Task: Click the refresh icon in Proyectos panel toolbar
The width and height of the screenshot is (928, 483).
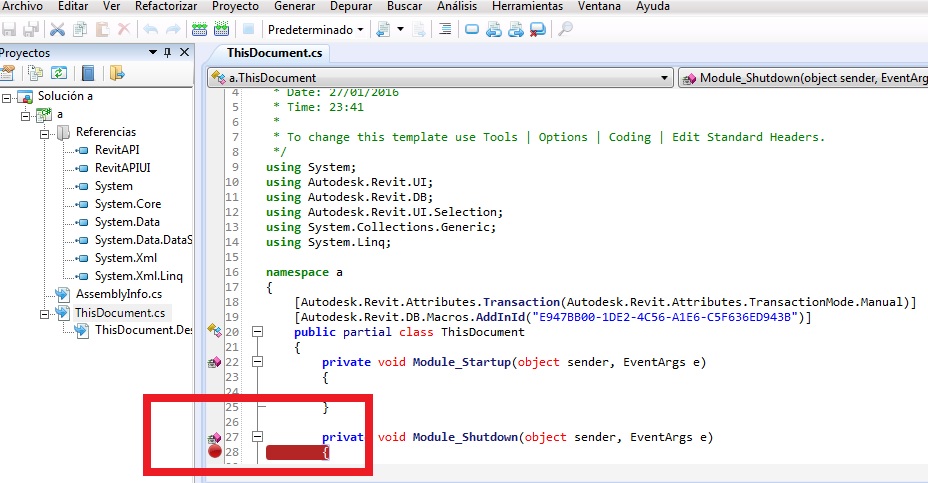Action: pos(59,73)
